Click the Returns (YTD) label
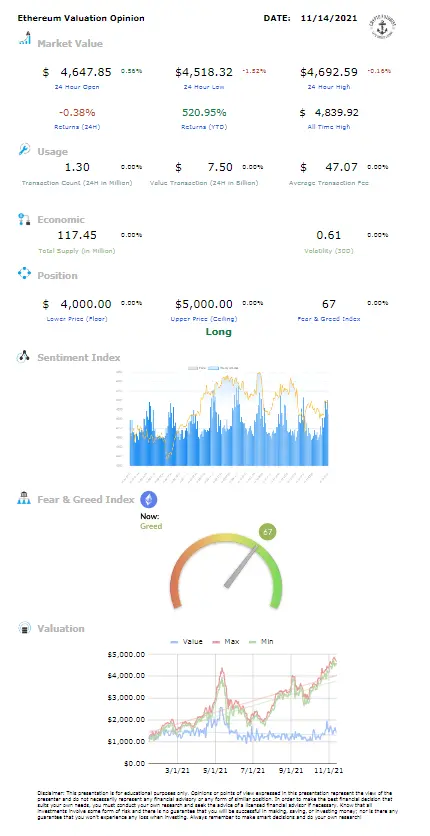 point(204,127)
